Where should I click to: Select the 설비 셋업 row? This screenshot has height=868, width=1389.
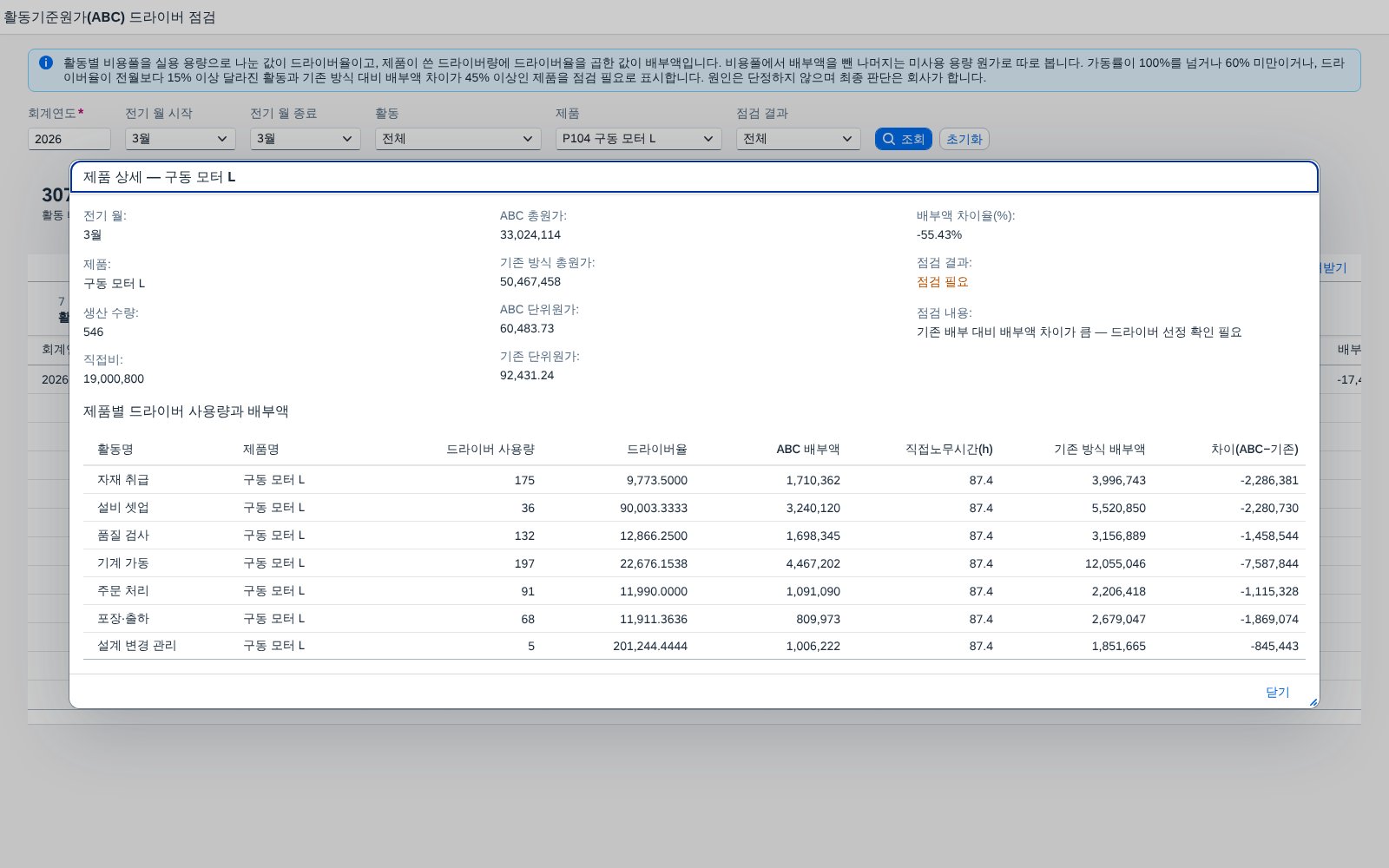[694, 508]
